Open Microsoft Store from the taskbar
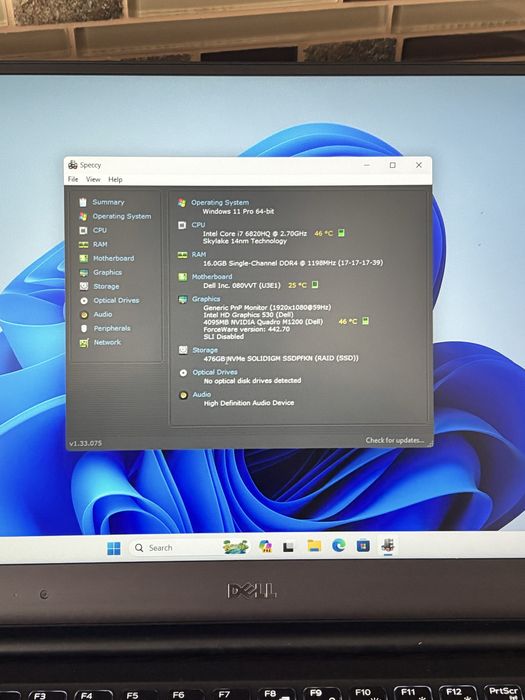This screenshot has height=700, width=525. tap(363, 545)
